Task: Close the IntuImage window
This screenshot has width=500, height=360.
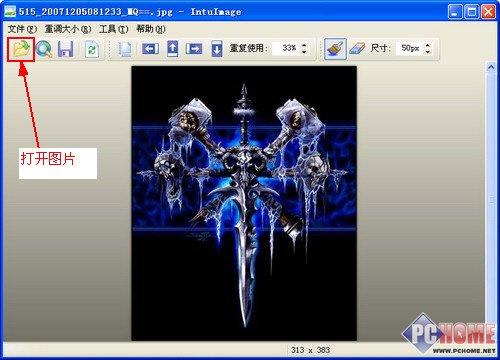Action: 489,12
